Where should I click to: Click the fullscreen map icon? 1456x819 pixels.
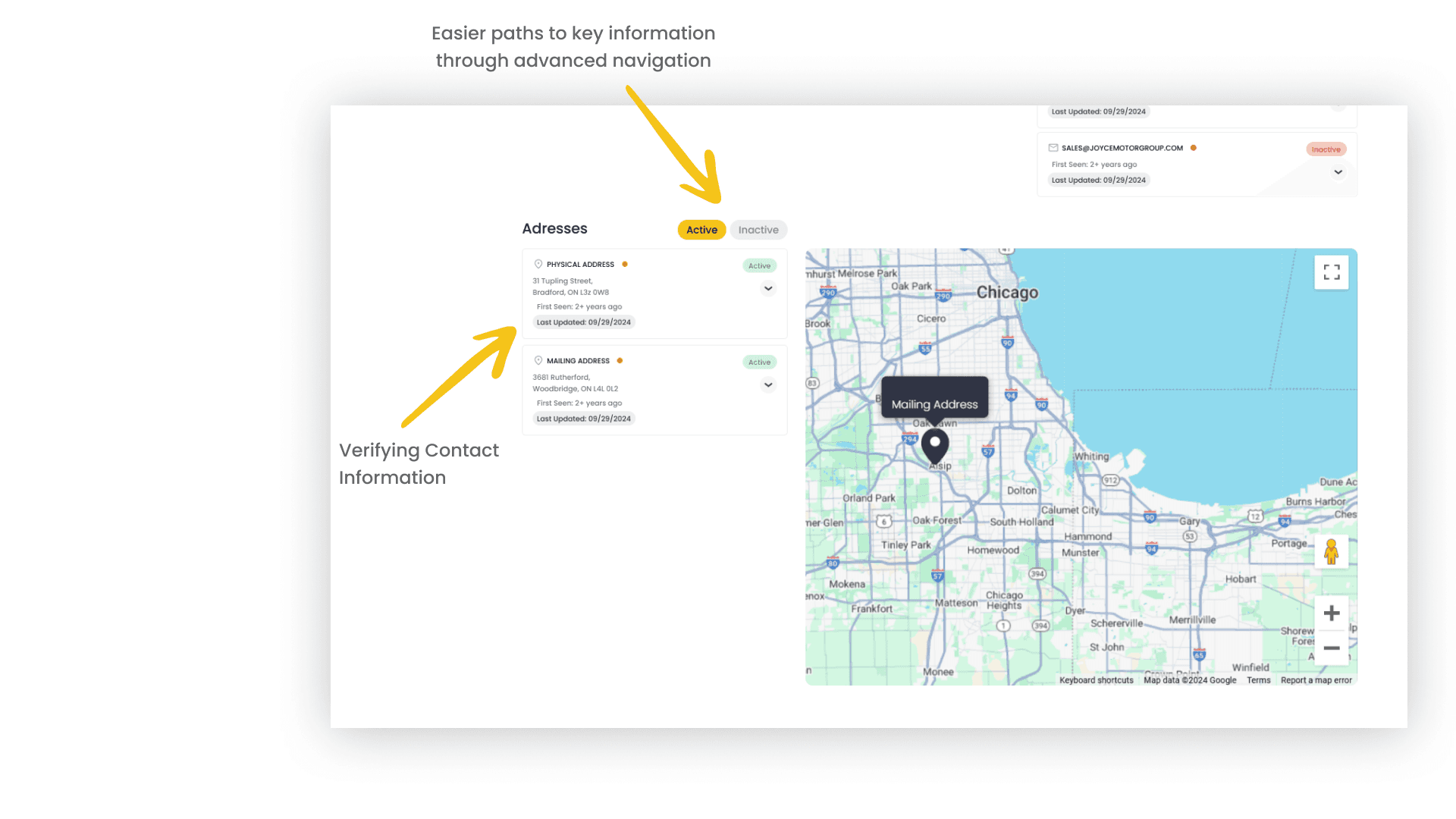(x=1331, y=272)
